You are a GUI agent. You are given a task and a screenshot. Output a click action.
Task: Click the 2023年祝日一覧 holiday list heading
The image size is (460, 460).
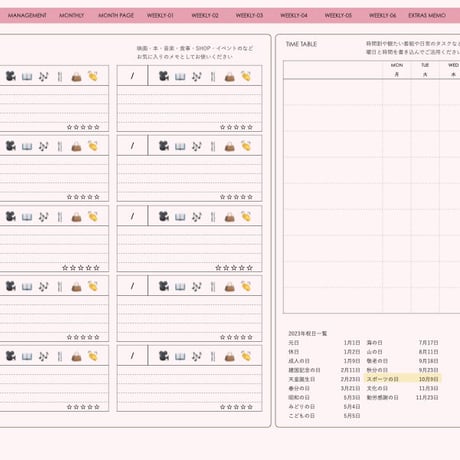pos(308,333)
